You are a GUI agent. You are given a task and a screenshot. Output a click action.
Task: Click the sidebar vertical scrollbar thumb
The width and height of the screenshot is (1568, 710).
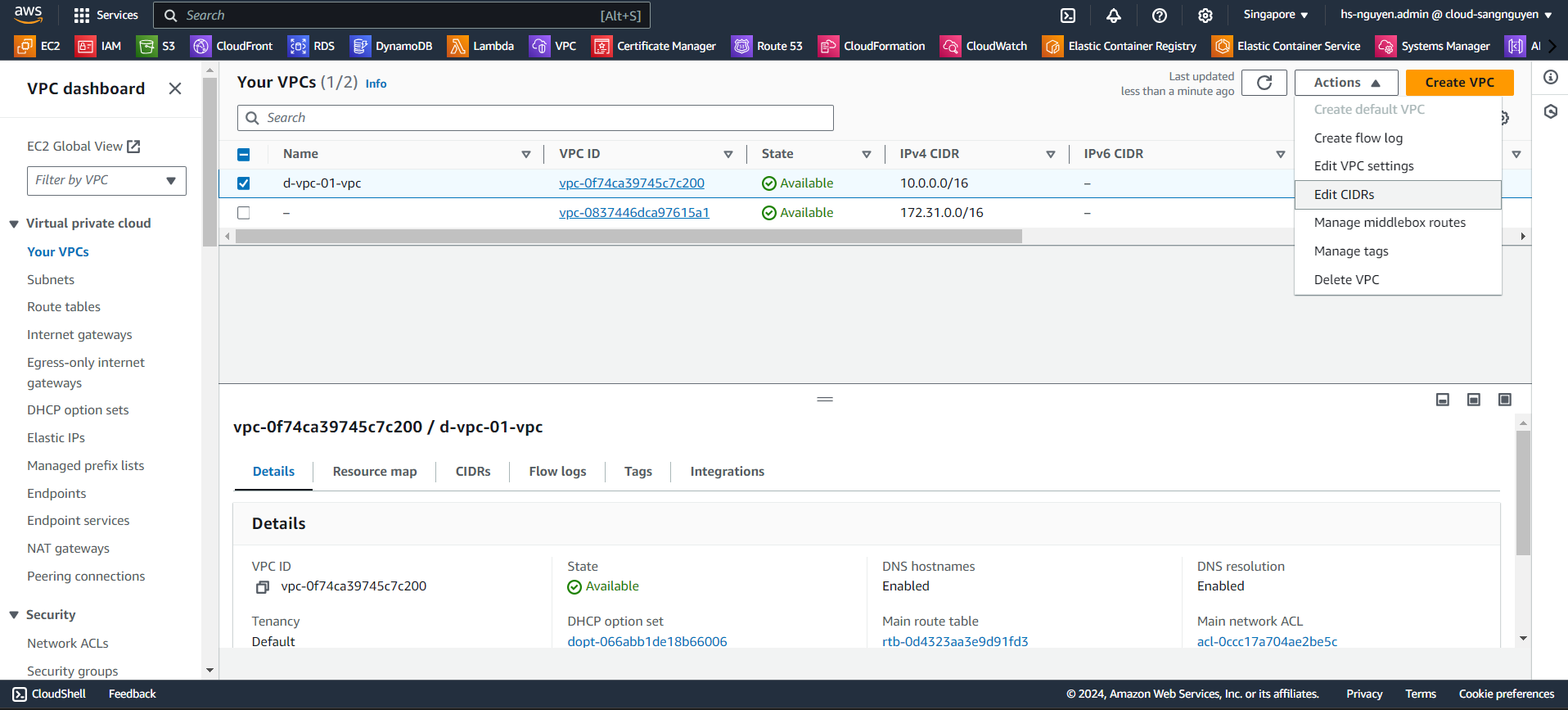(210, 162)
